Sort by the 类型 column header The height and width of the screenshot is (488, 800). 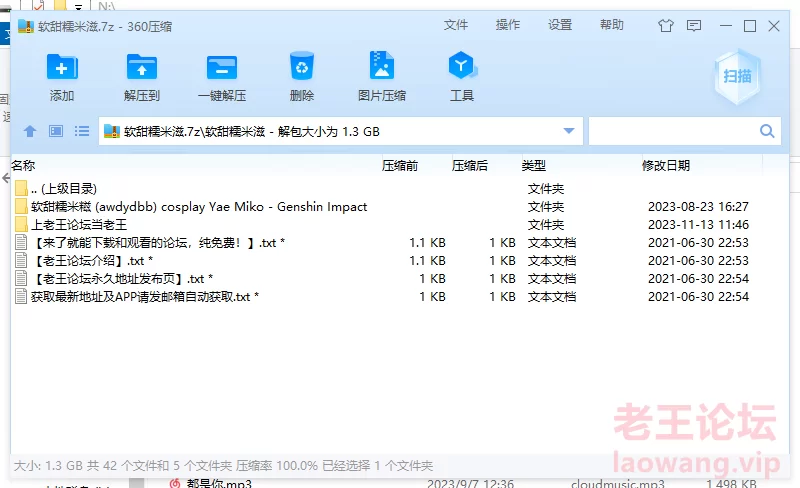tap(534, 165)
